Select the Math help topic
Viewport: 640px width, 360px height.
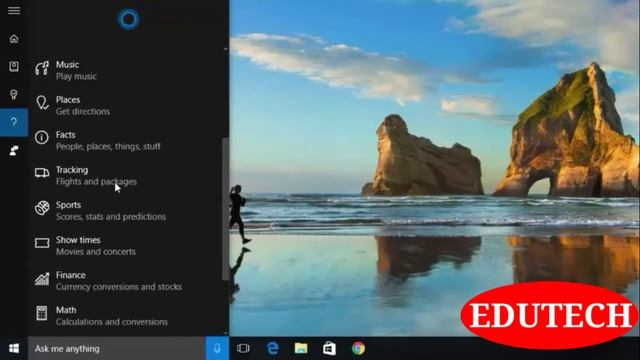127,316
